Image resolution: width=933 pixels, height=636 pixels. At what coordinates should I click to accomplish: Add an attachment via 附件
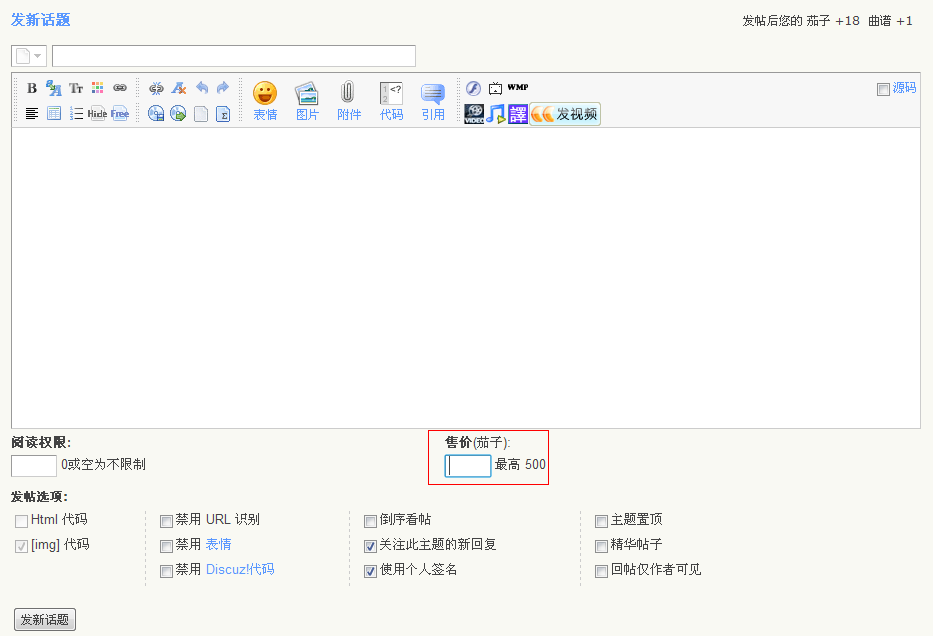coord(349,102)
